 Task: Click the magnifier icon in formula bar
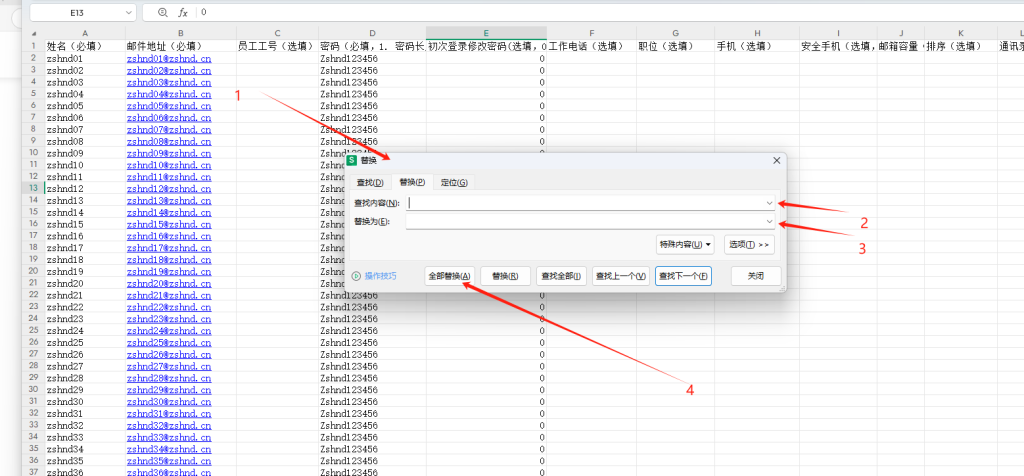(x=162, y=12)
